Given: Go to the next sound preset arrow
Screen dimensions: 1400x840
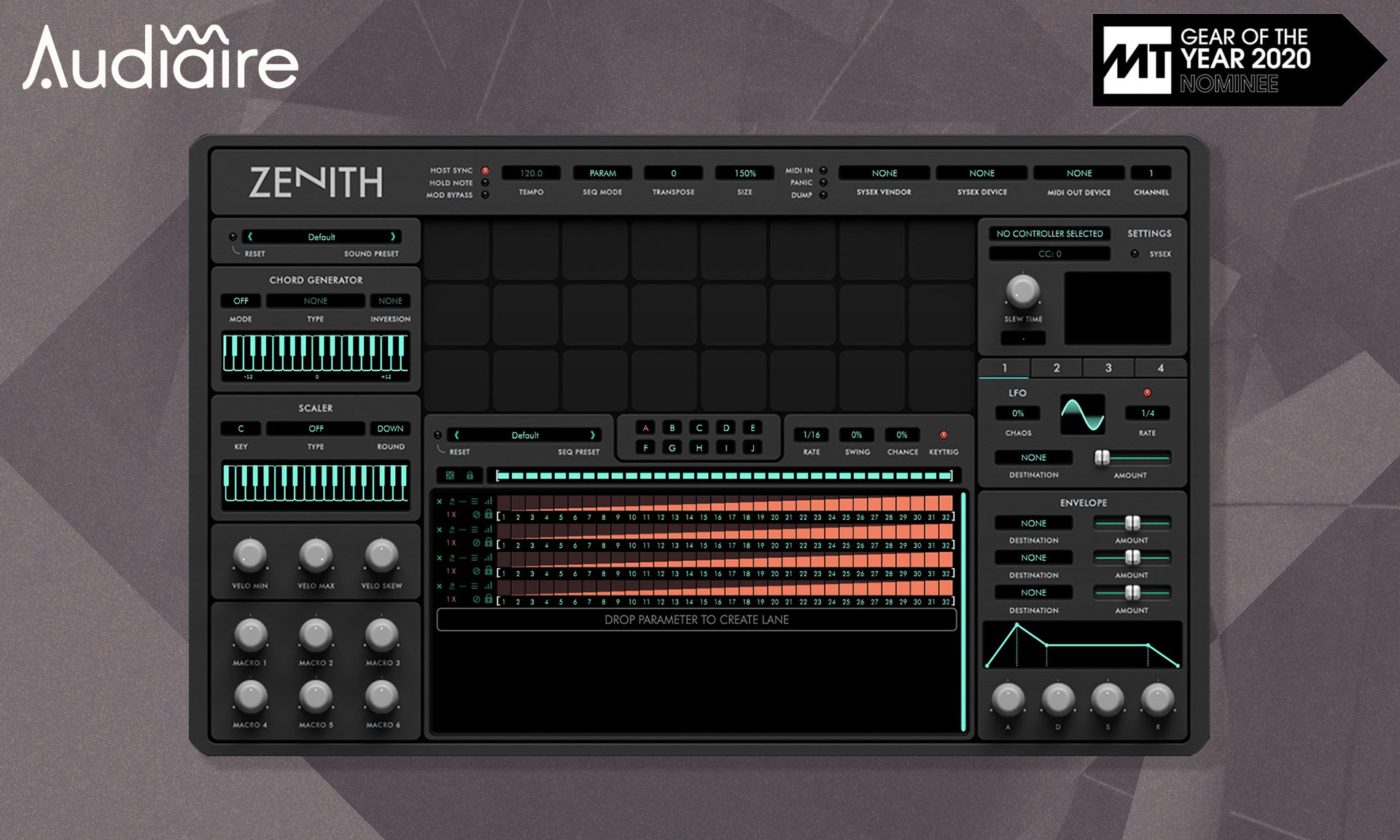Looking at the screenshot, I should coord(393,237).
